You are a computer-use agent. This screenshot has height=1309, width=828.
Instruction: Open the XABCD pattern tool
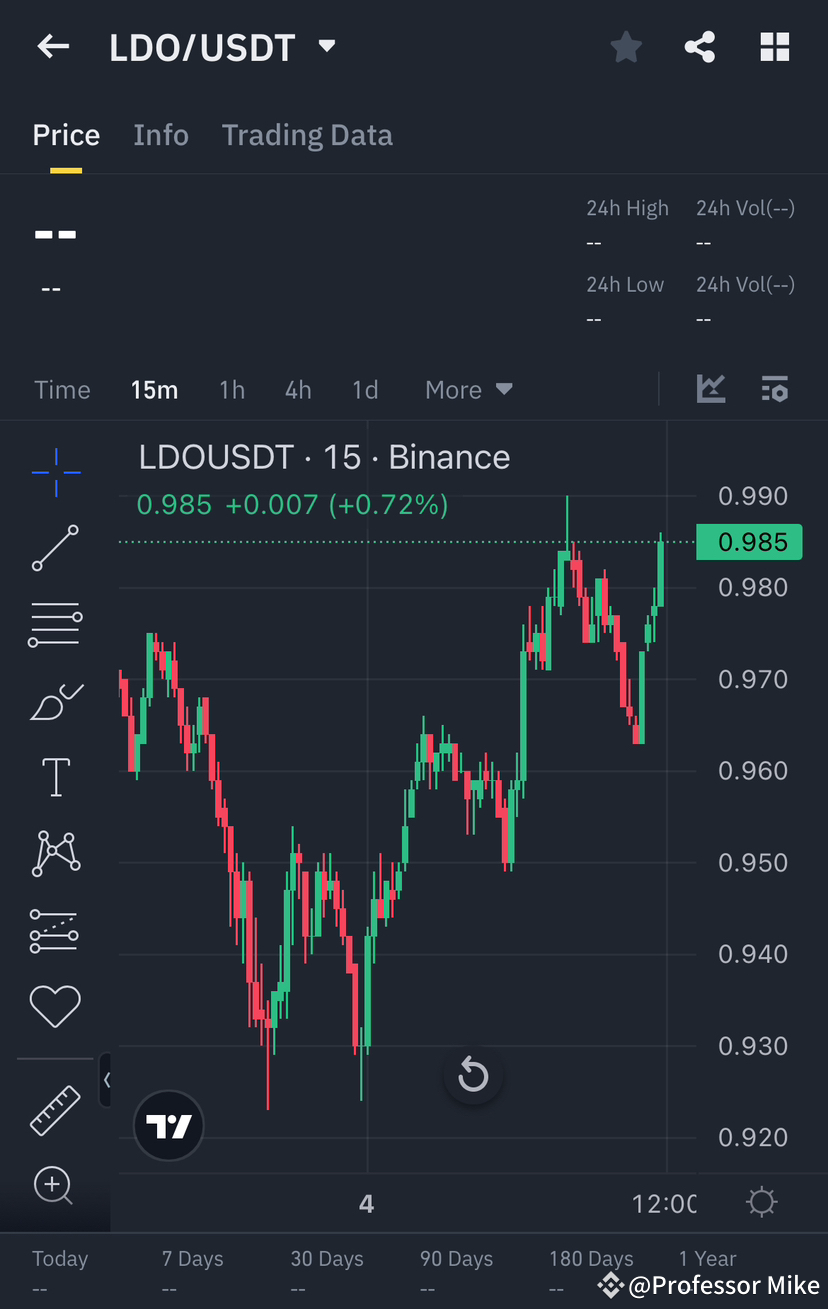(55, 853)
